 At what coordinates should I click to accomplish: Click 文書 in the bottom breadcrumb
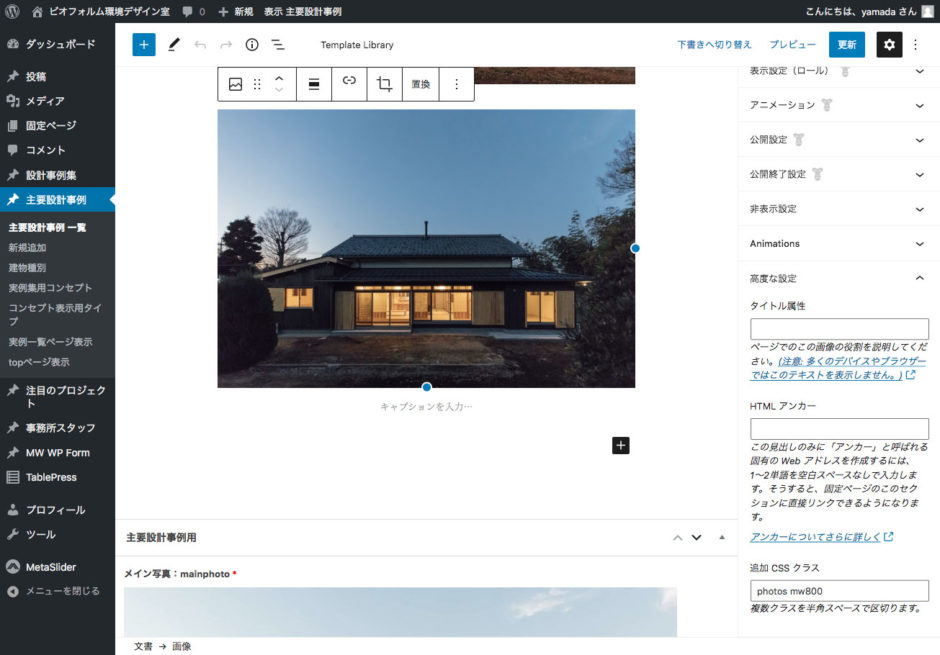click(143, 647)
